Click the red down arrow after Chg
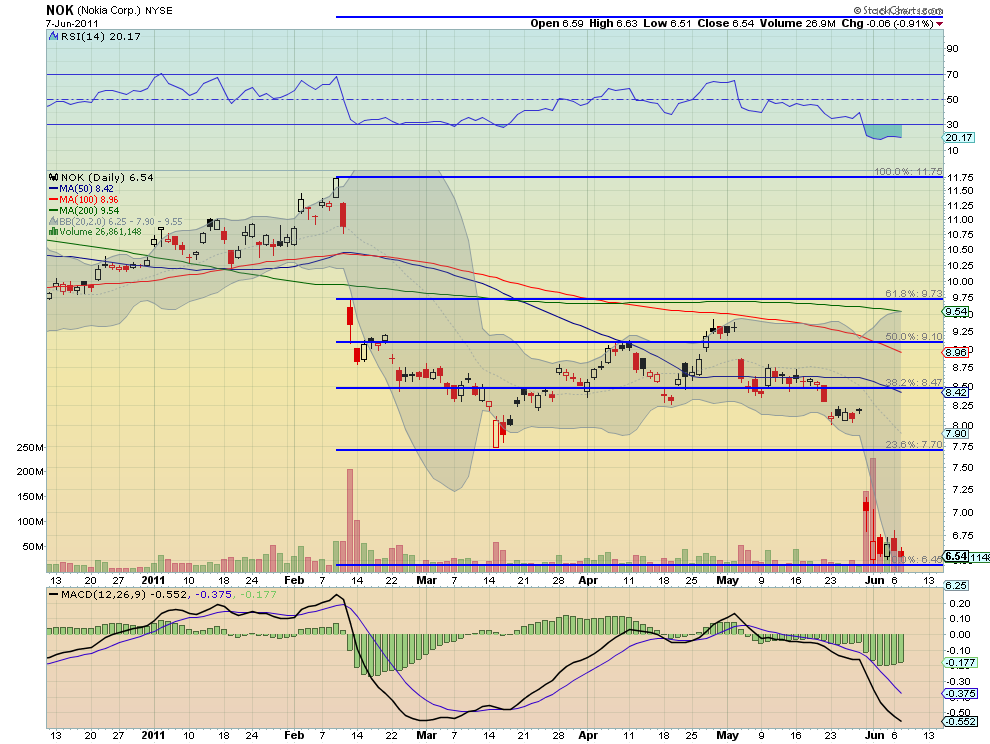990x744 pixels. pyautogui.click(x=939, y=24)
